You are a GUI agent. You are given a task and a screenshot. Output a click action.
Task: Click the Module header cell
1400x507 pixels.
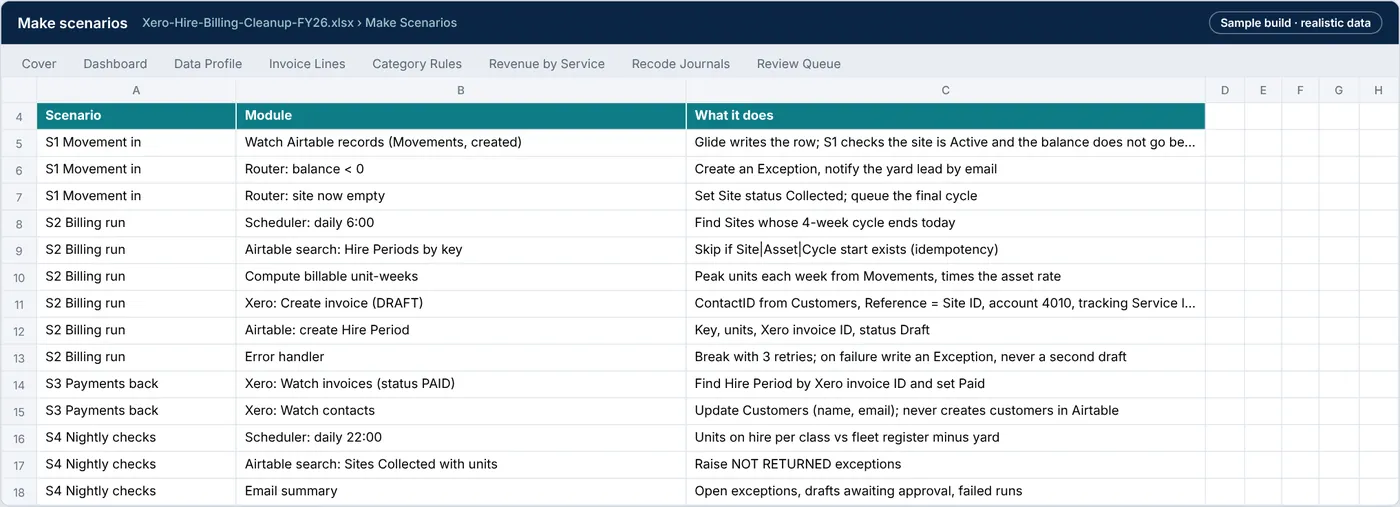[x=461, y=116]
